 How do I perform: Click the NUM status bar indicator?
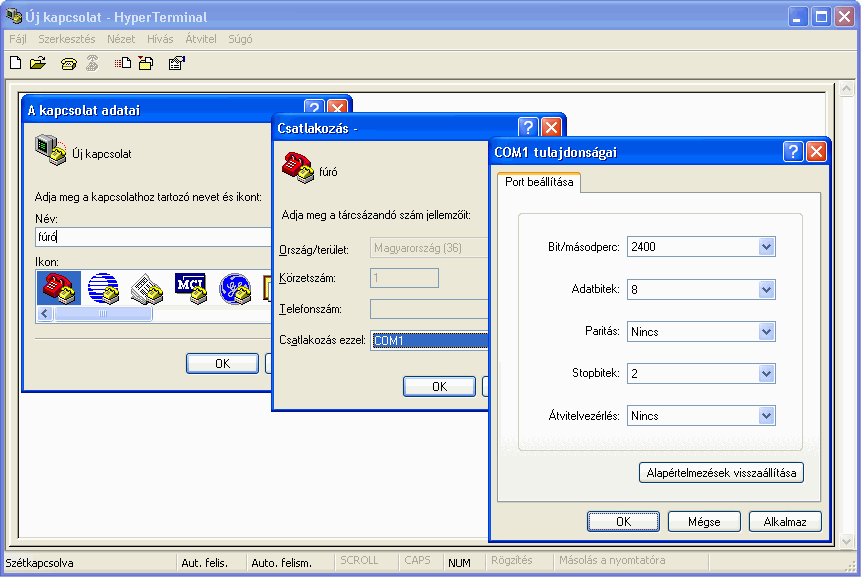[x=459, y=563]
